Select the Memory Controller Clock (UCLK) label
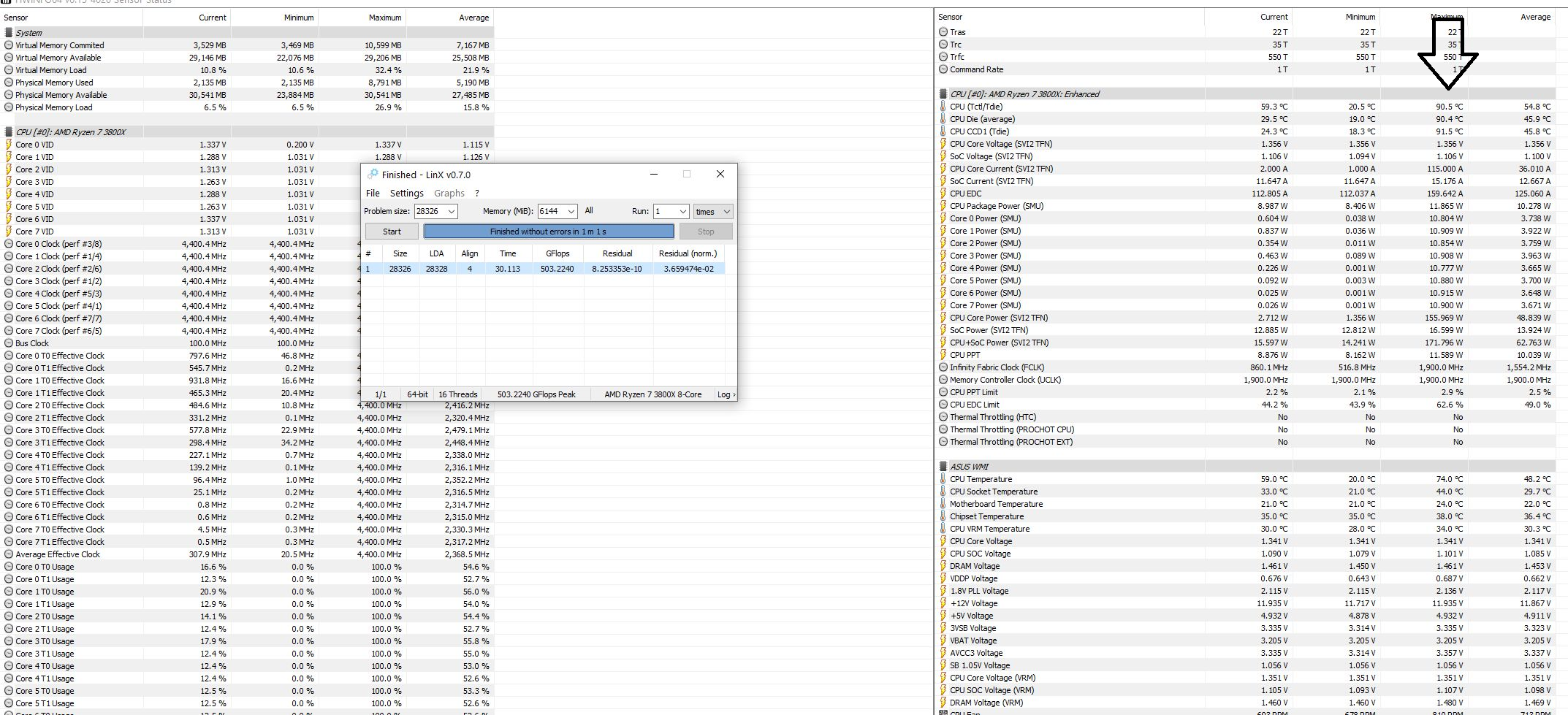The height and width of the screenshot is (715, 1568). click(1005, 380)
